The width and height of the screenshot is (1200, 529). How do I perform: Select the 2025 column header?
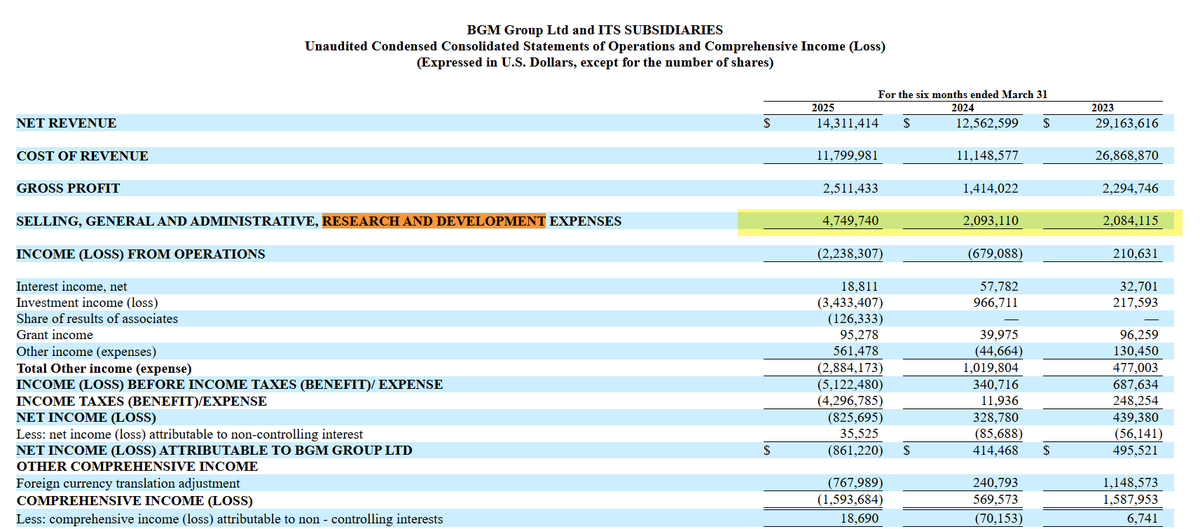[822, 108]
